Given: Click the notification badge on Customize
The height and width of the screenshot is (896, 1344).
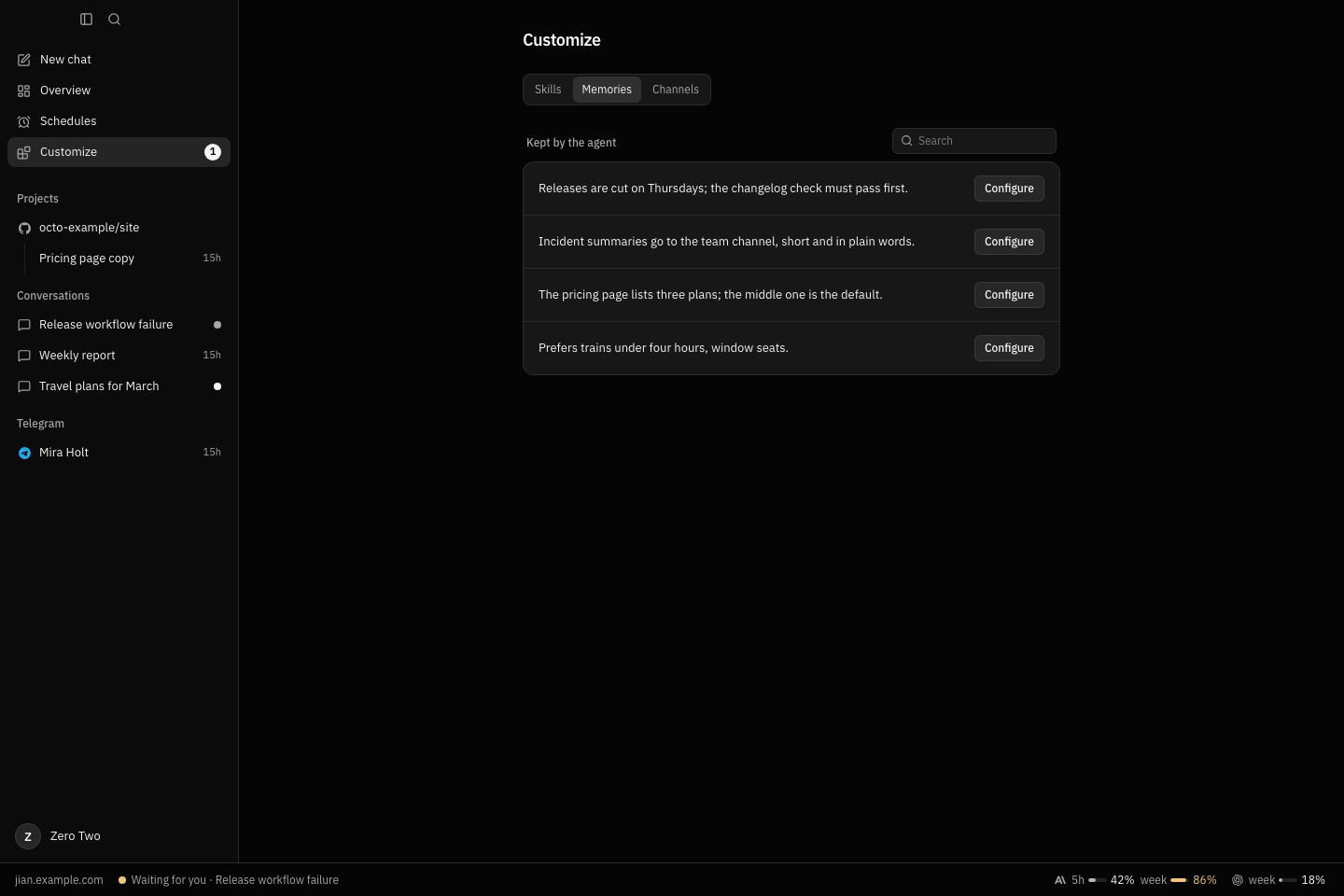Looking at the screenshot, I should (x=213, y=152).
